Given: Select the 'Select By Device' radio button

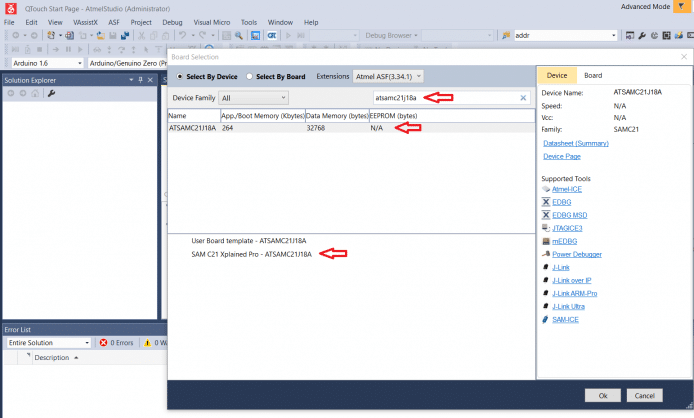Looking at the screenshot, I should pos(180,76).
